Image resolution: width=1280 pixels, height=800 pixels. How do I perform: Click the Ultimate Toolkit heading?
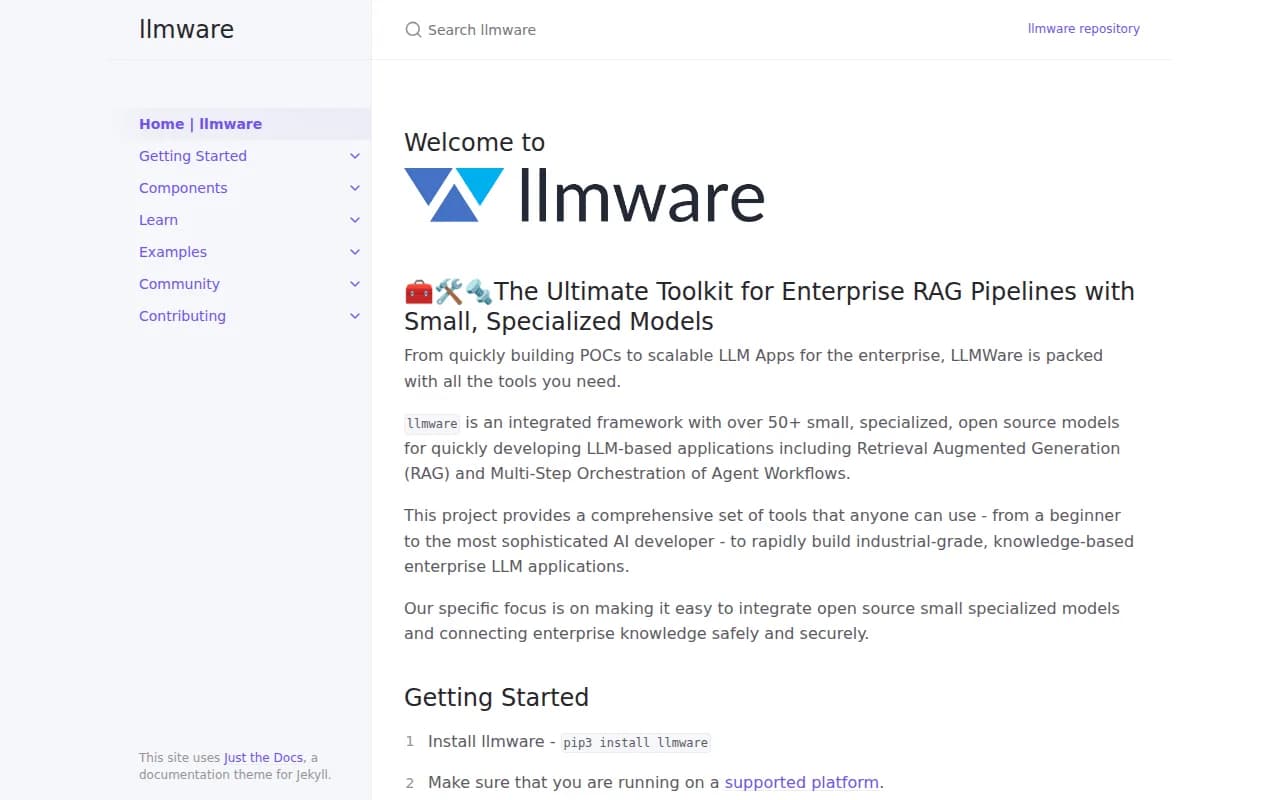click(769, 306)
